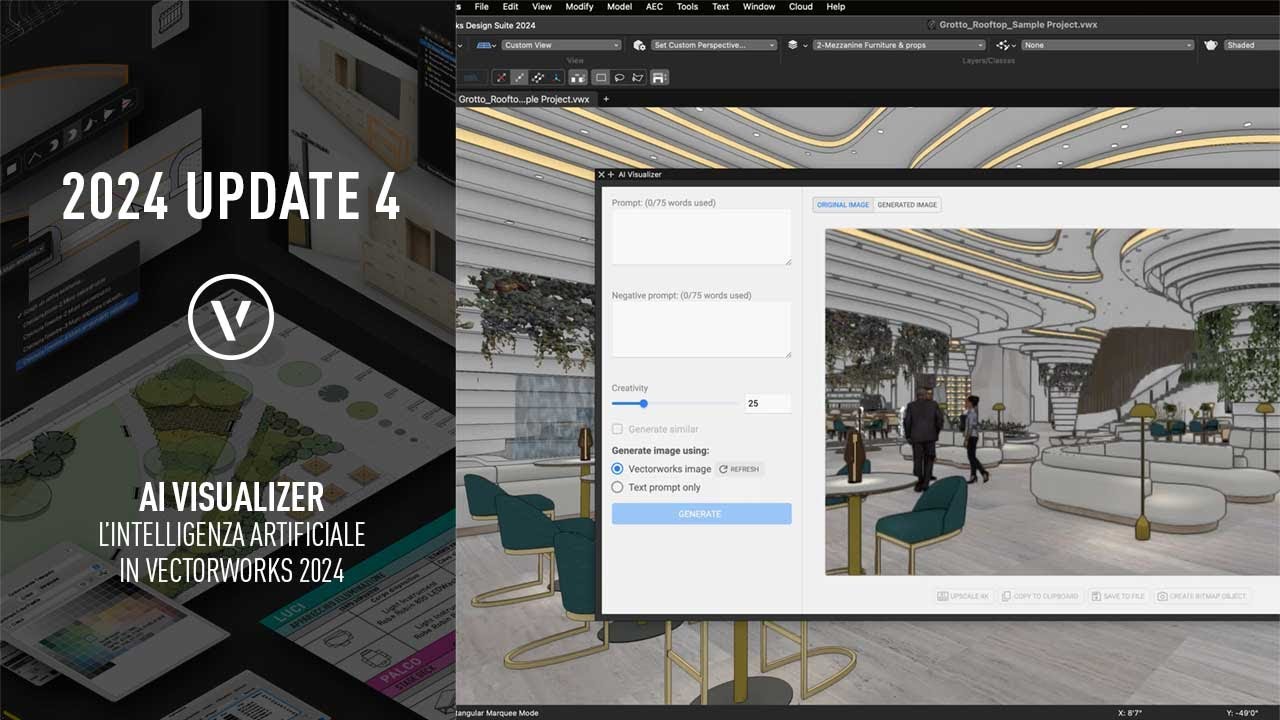Screen dimensions: 1280x720
Task: Open the AEC menu
Action: point(654,6)
